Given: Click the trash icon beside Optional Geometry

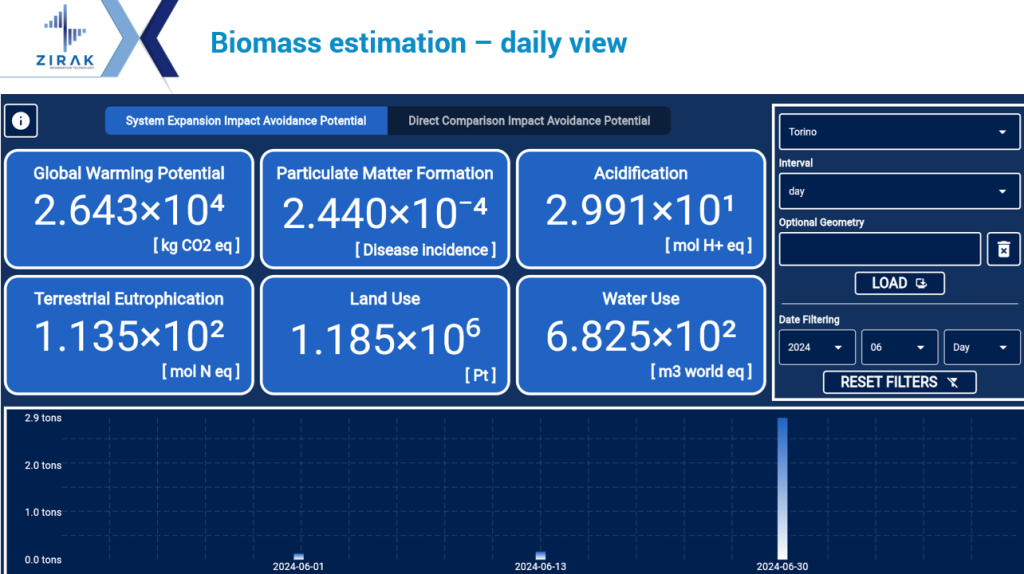Looking at the screenshot, I should [x=1003, y=249].
